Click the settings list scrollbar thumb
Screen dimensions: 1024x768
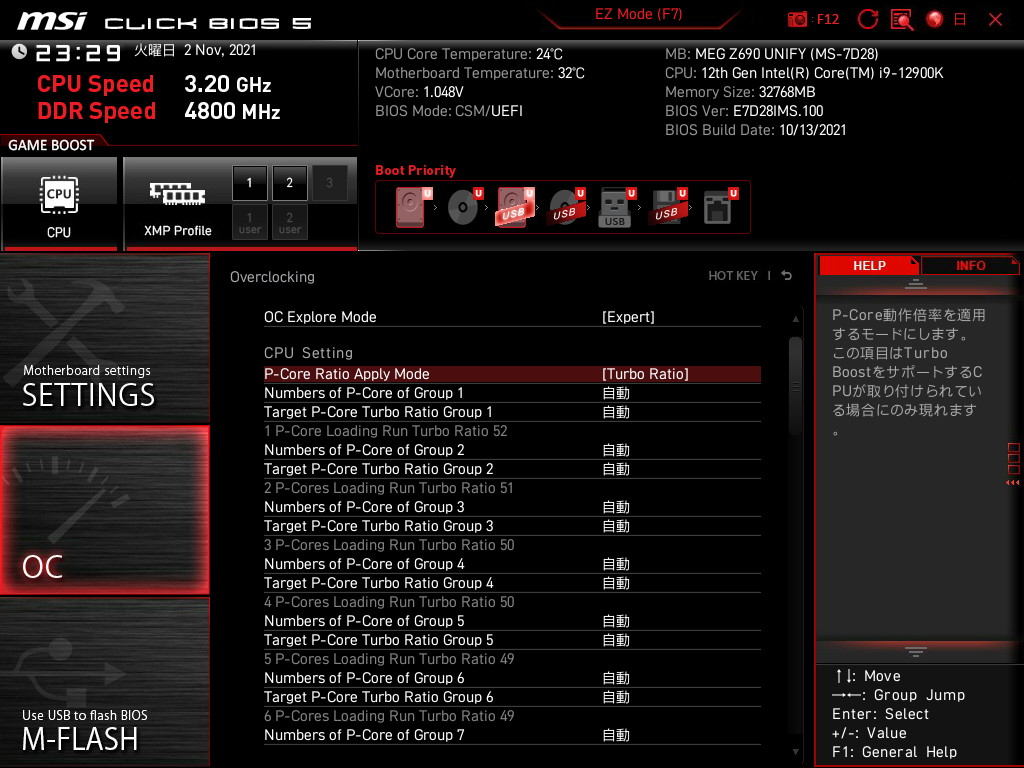[795, 386]
